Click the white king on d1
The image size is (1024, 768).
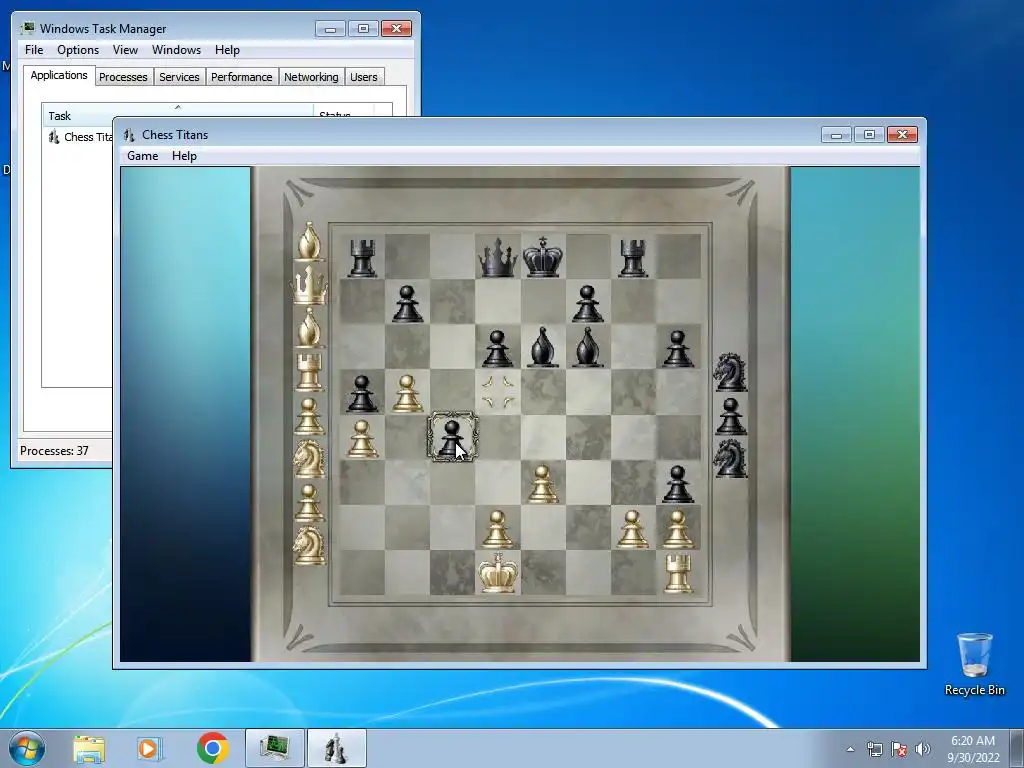498,573
